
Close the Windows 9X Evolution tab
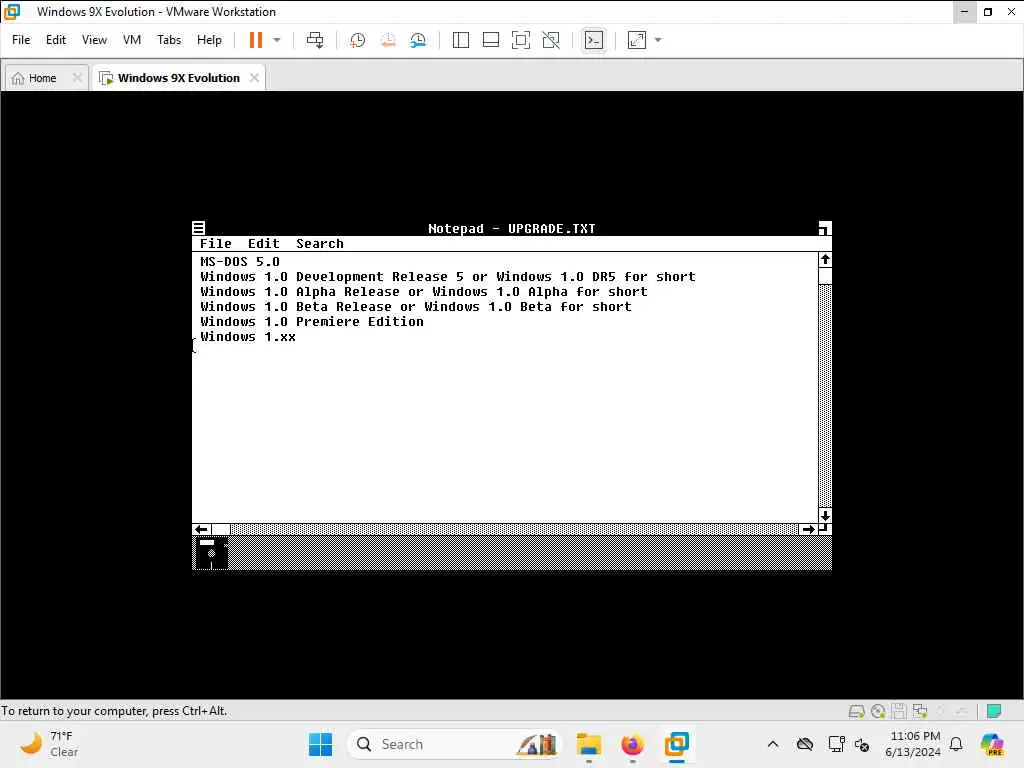[254, 78]
